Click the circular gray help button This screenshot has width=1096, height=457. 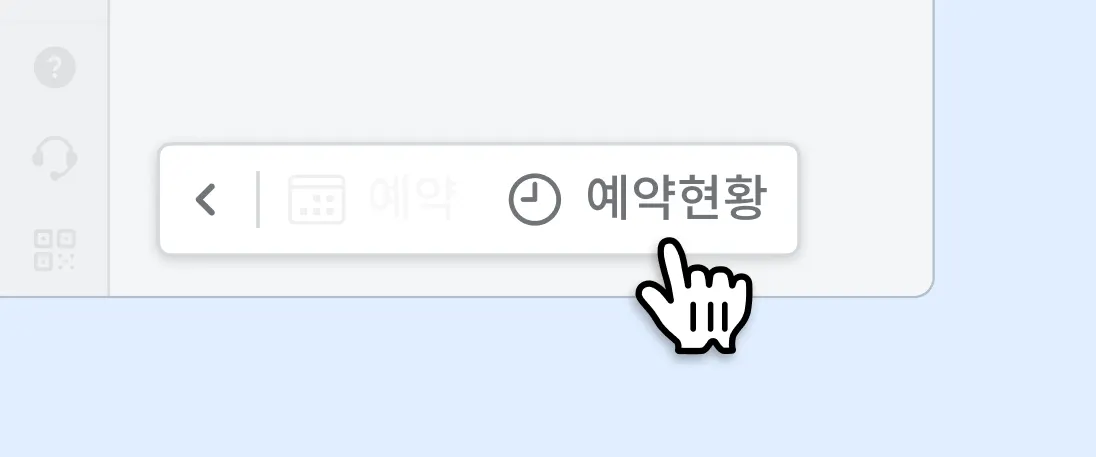click(x=55, y=68)
